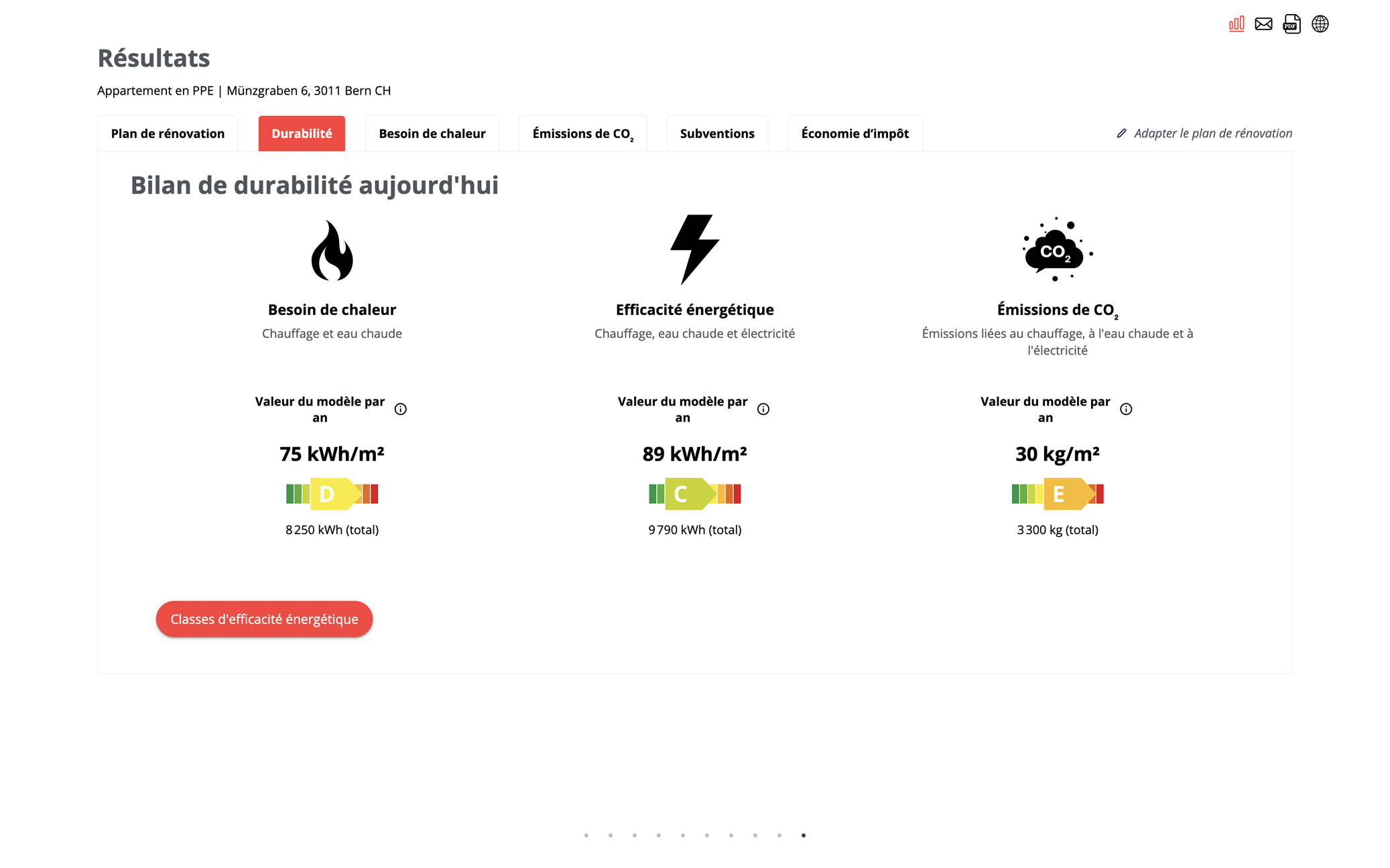Image resolution: width=1390 pixels, height=868 pixels.
Task: Export results via the PDF icon
Action: (x=1291, y=24)
